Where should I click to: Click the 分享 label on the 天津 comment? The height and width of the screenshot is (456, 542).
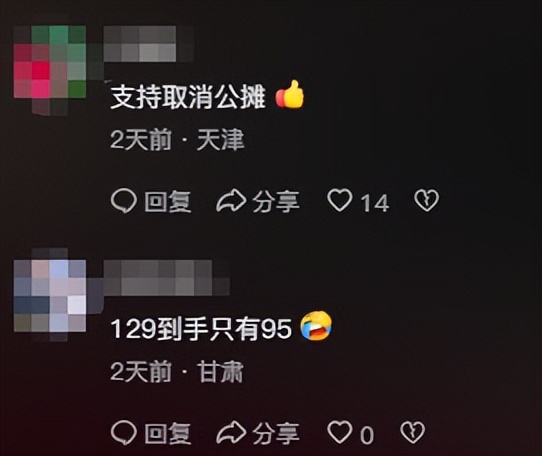tap(276, 202)
